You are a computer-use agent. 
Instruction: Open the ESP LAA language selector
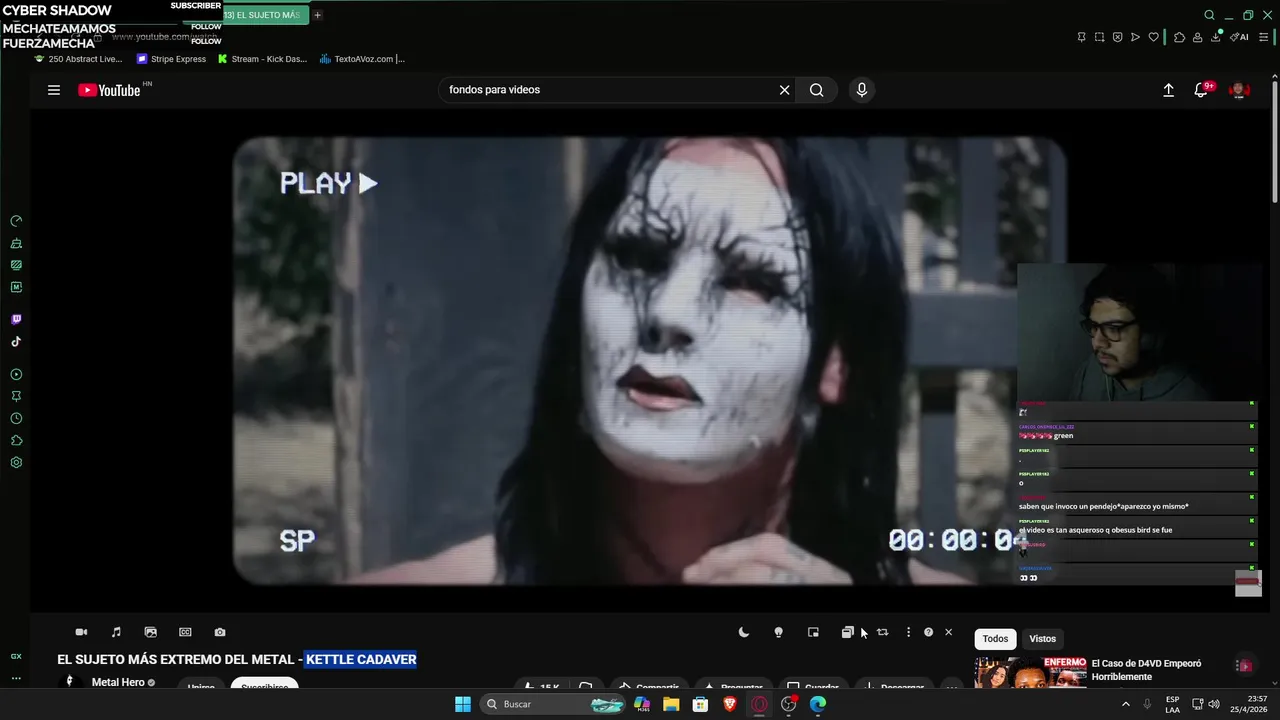[1172, 704]
